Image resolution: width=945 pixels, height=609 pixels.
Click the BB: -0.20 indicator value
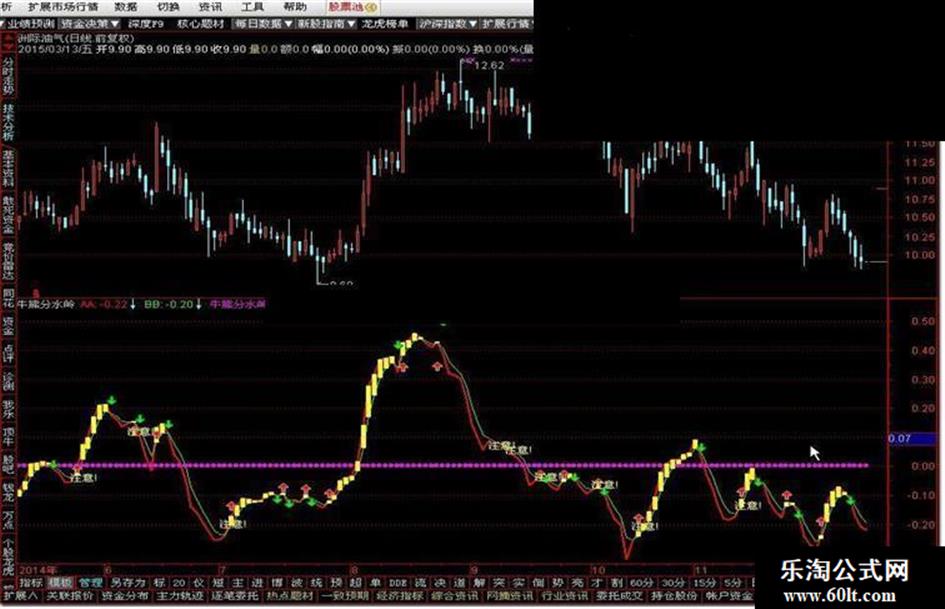(x=169, y=304)
